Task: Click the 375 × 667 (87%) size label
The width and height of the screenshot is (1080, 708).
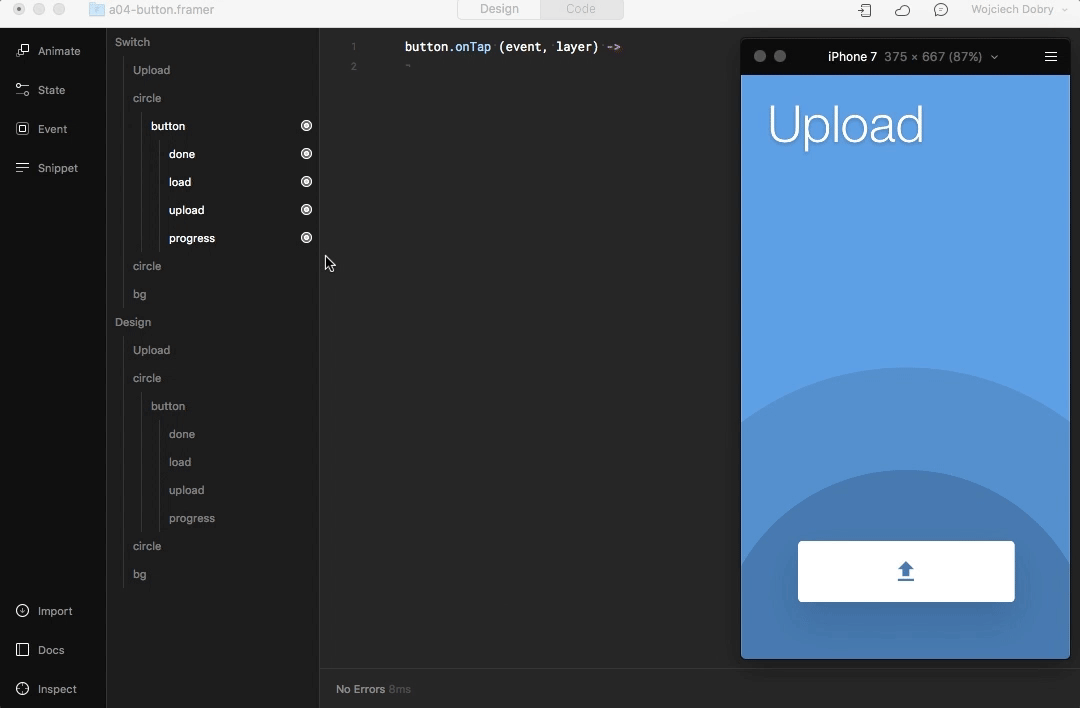Action: (933, 57)
